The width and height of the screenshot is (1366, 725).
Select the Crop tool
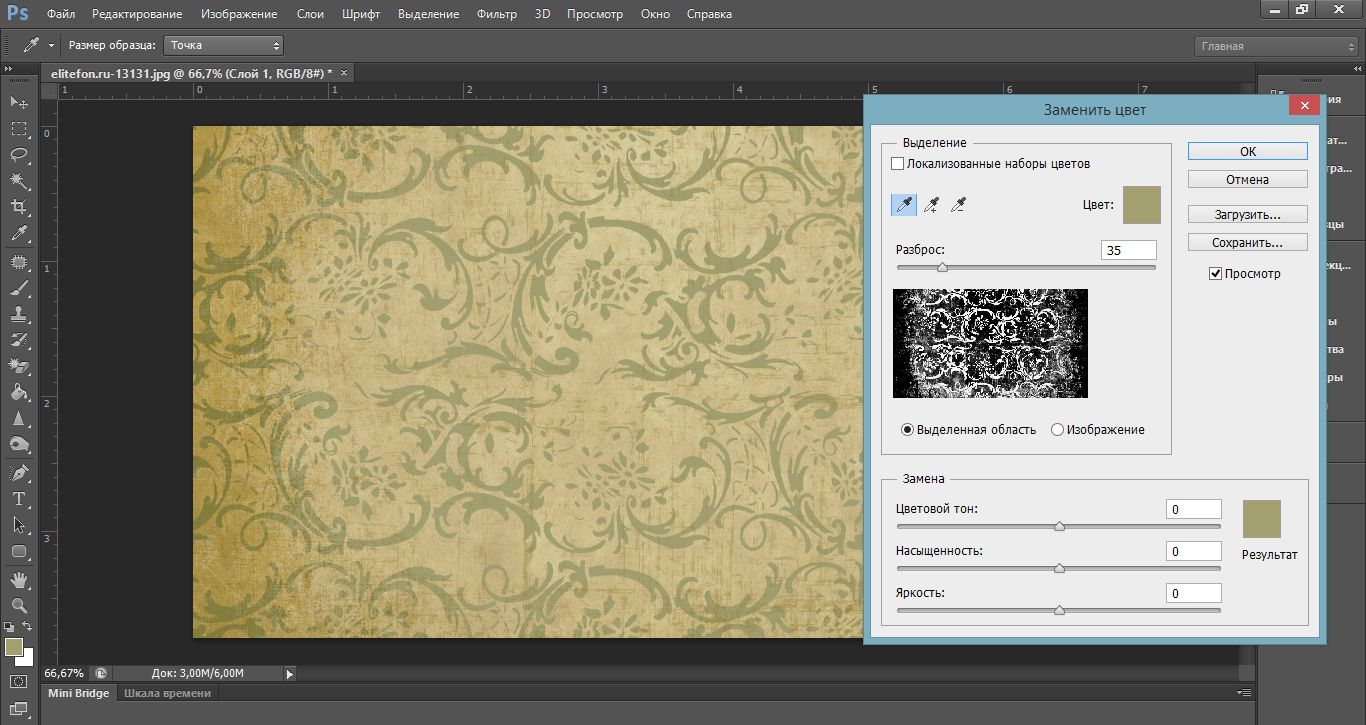point(19,206)
